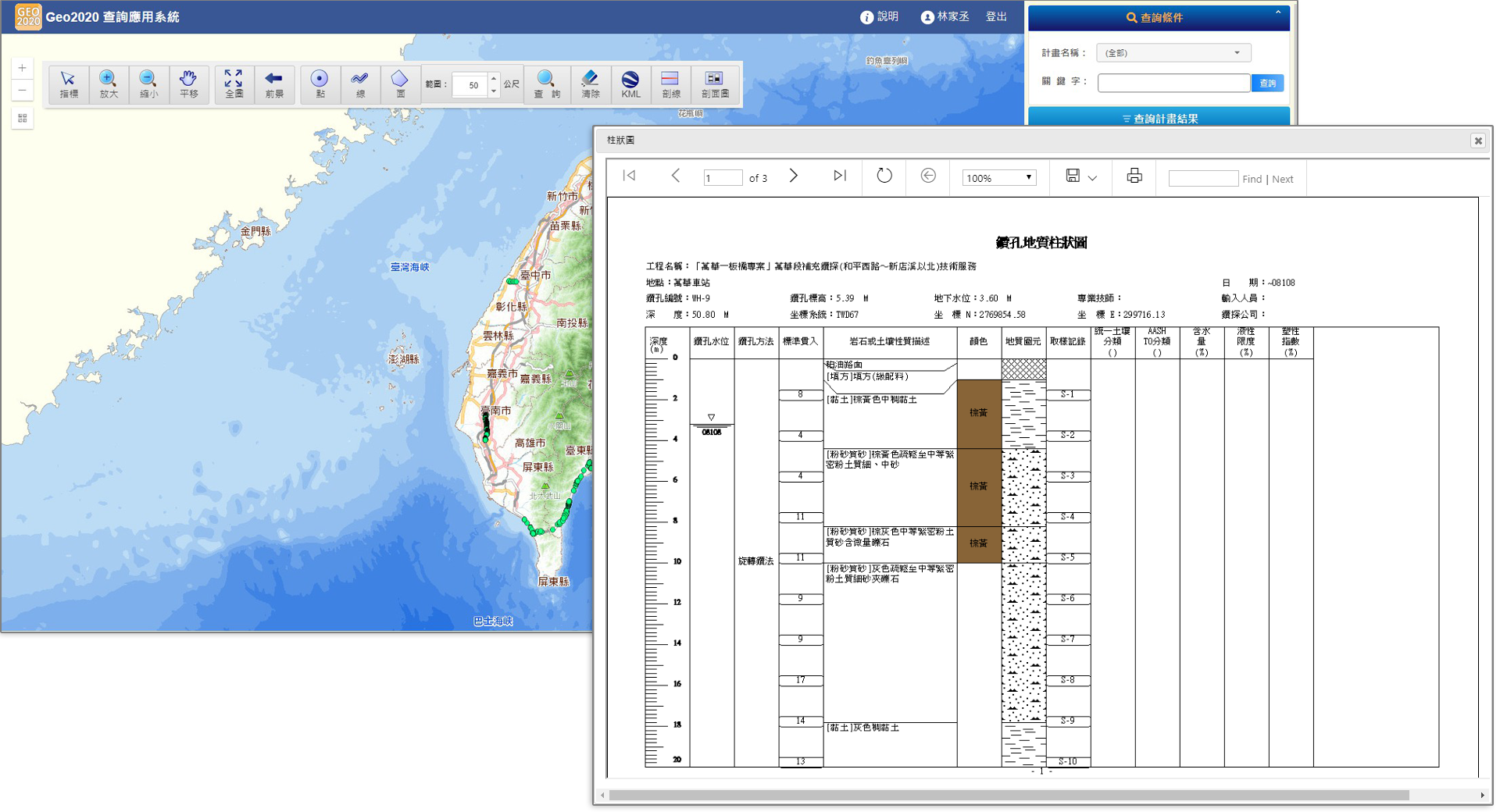Click the first 棕黃 brown color cell
Viewport: 1500px width, 812px height.
click(979, 414)
